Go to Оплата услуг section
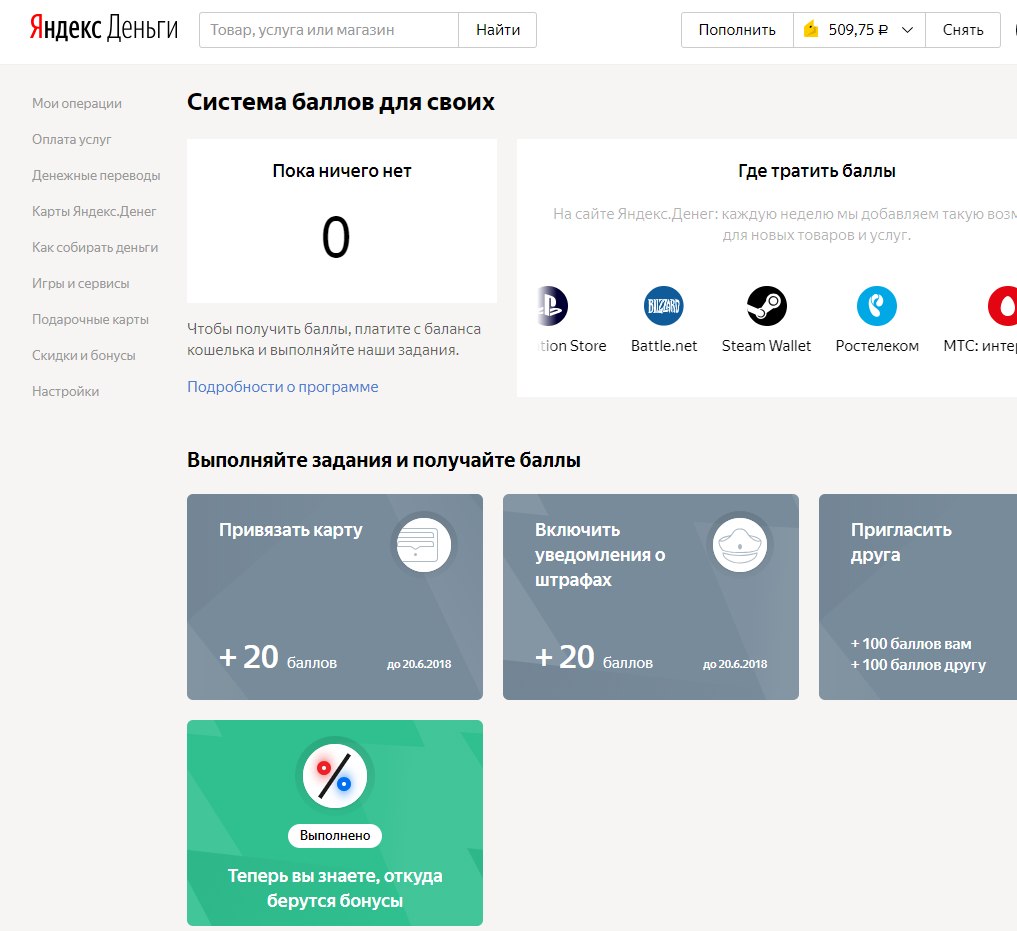The width and height of the screenshot is (1017, 931). tap(71, 139)
